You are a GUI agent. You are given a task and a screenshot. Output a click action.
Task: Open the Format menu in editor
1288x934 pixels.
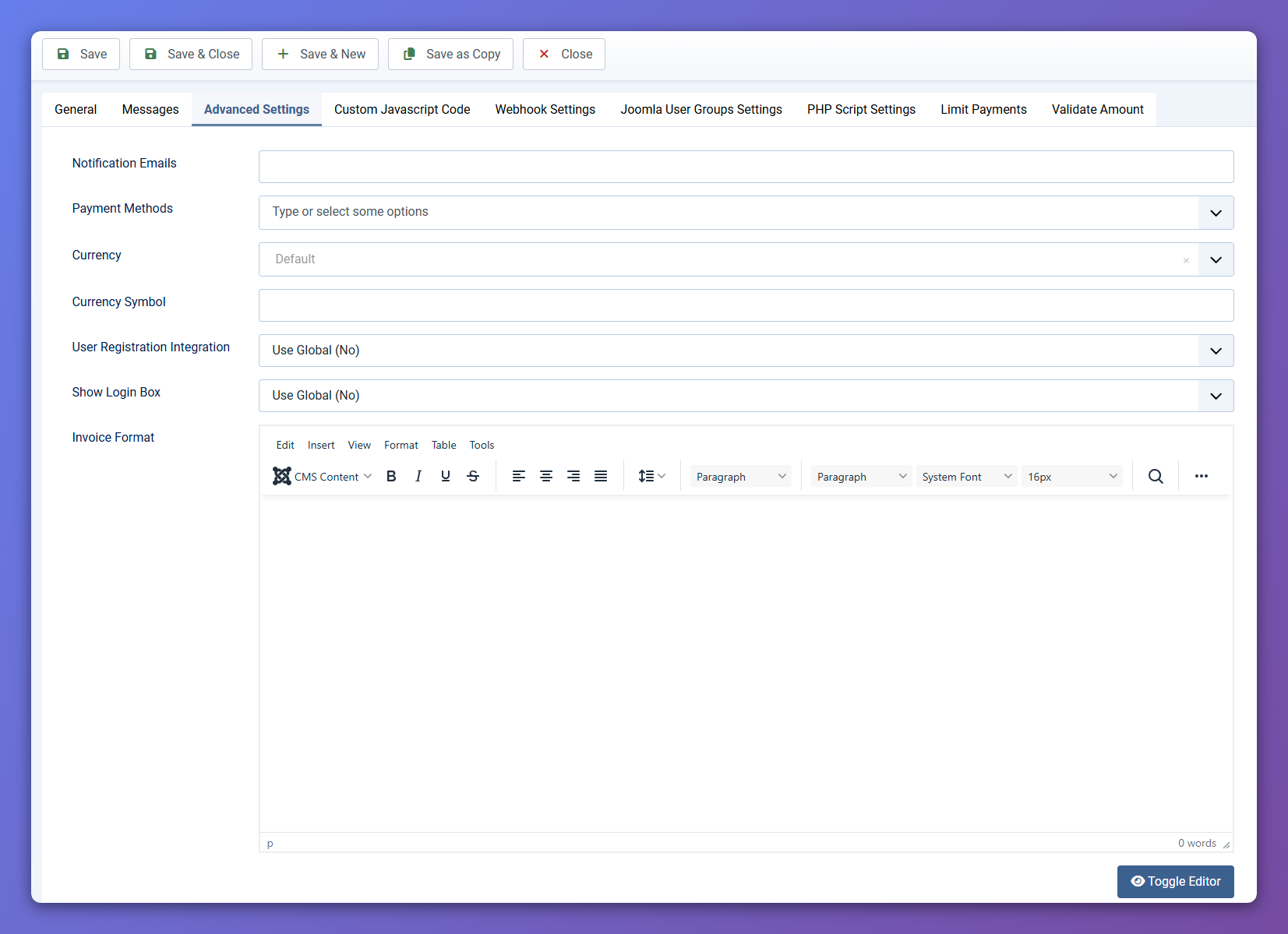[x=401, y=445]
